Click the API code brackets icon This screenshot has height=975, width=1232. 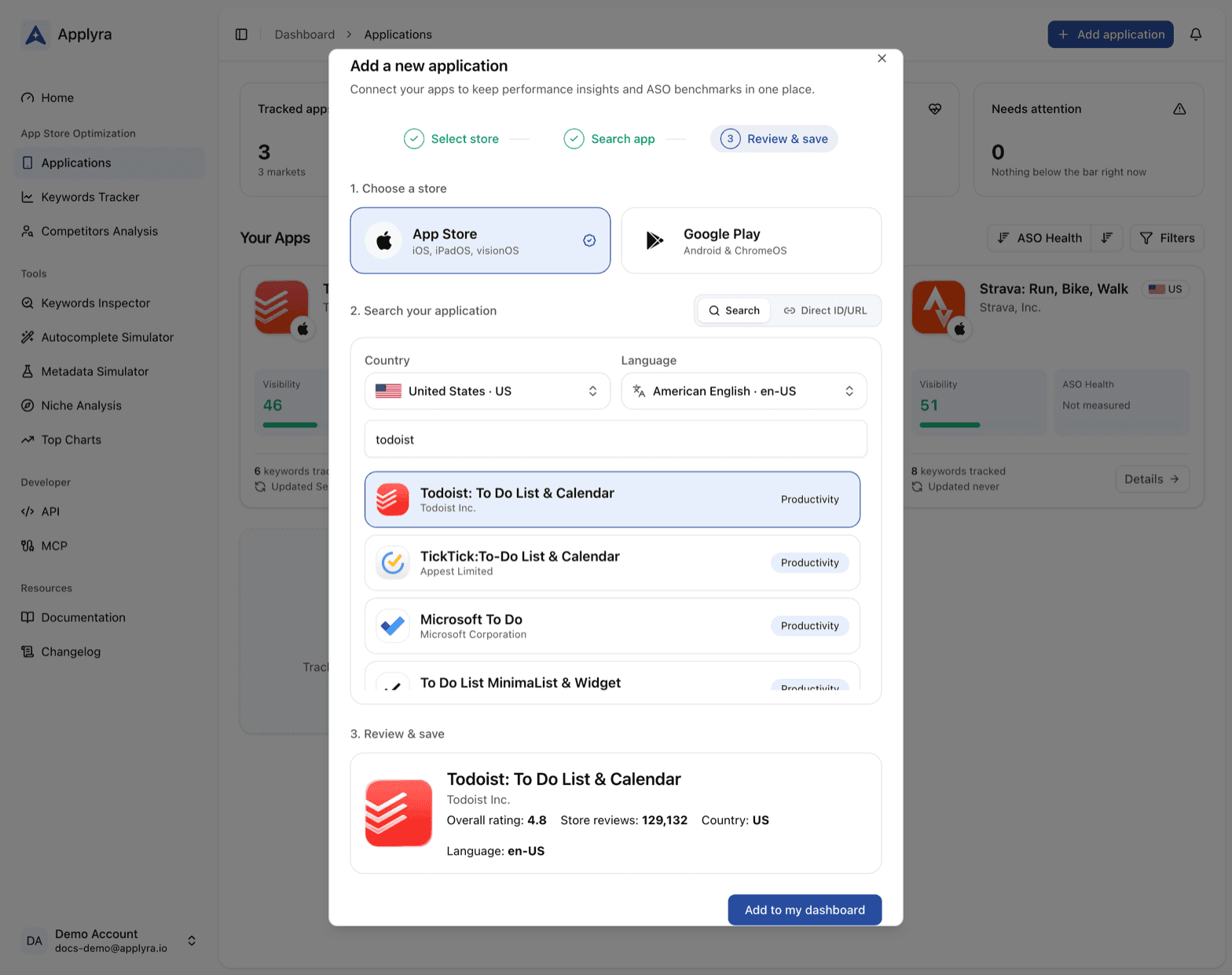tap(27, 511)
